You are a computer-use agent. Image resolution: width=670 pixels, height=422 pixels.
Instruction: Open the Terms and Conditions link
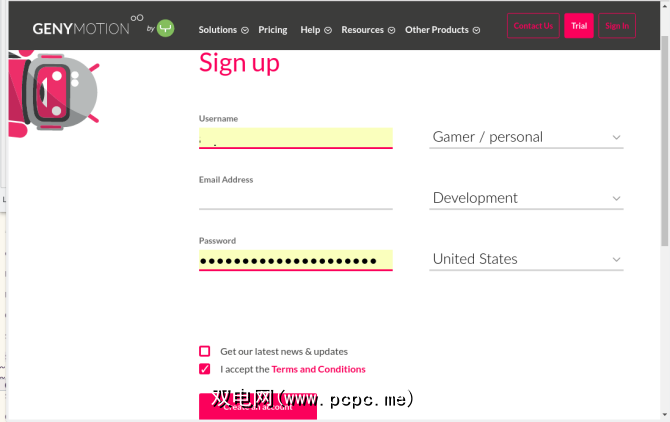click(x=318, y=369)
